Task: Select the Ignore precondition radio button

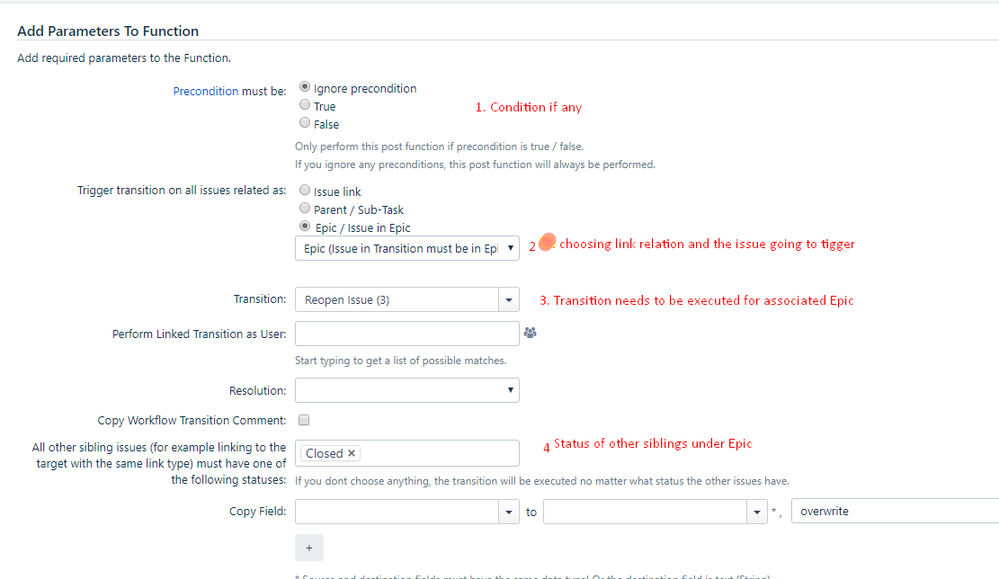Action: tap(305, 87)
